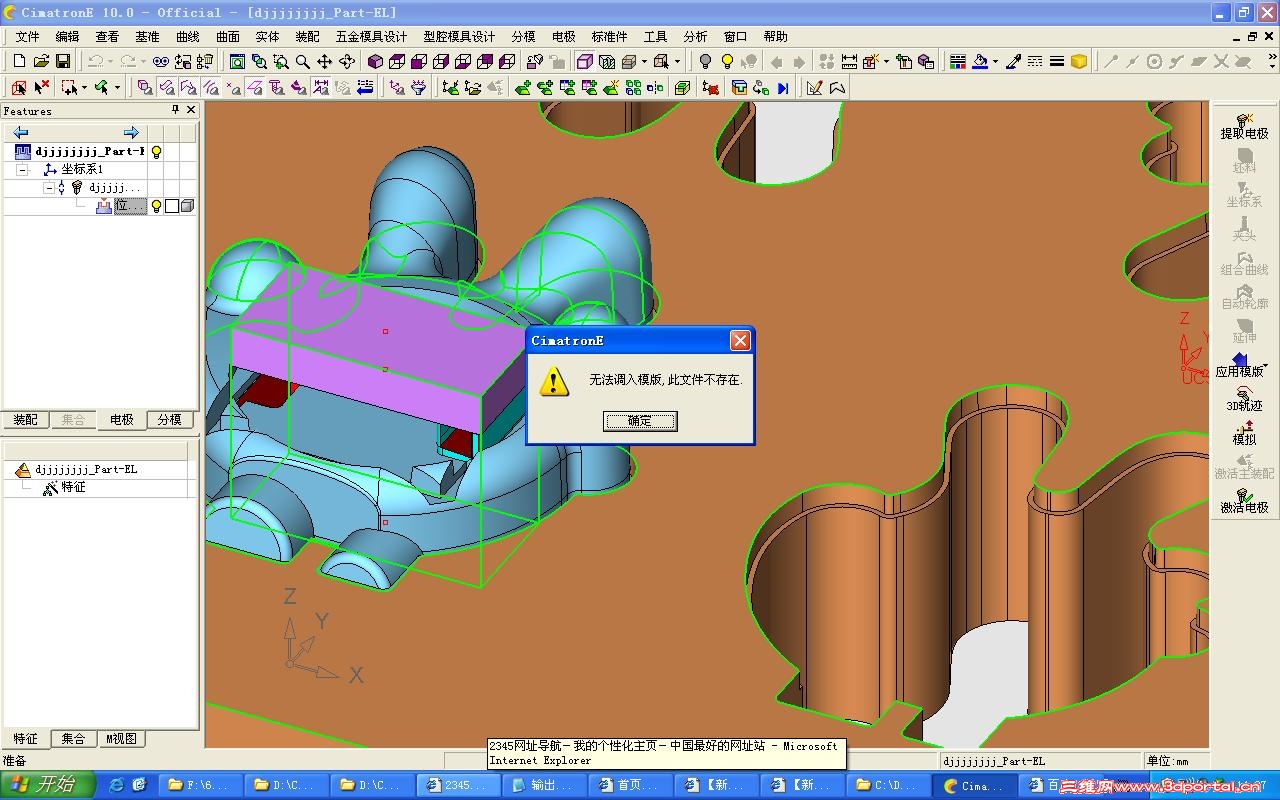The width and height of the screenshot is (1280, 800).
Task: Pin the Features panel
Action: coord(175,110)
